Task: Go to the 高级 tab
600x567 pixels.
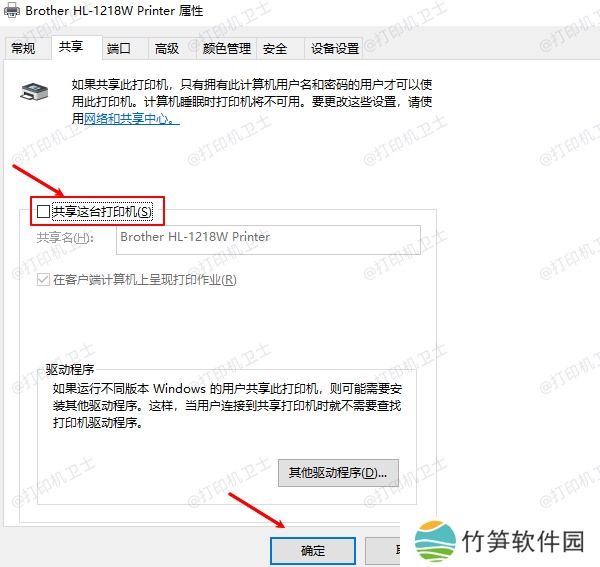Action: click(166, 48)
